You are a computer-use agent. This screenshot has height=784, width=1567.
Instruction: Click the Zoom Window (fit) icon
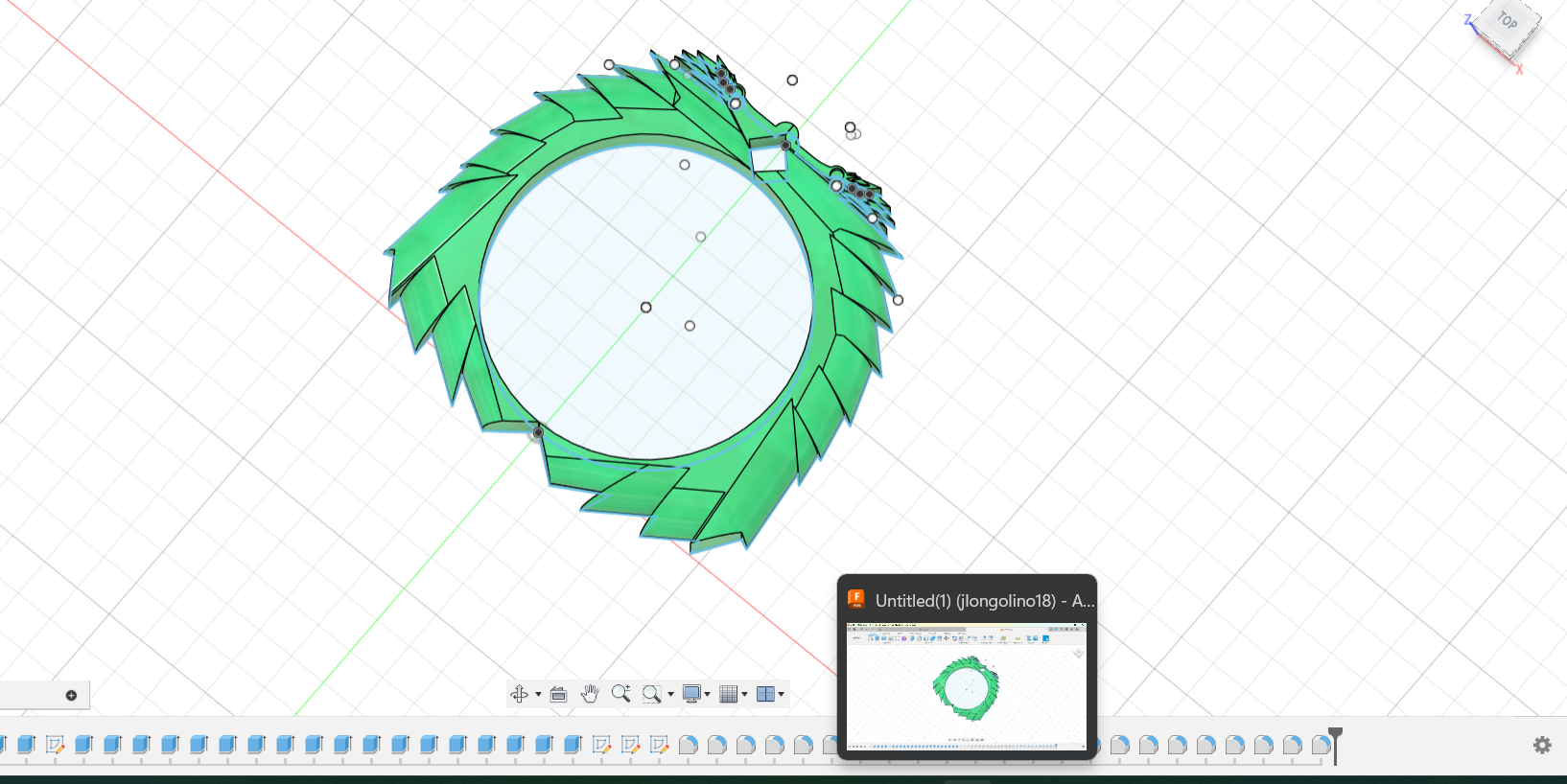tap(652, 694)
